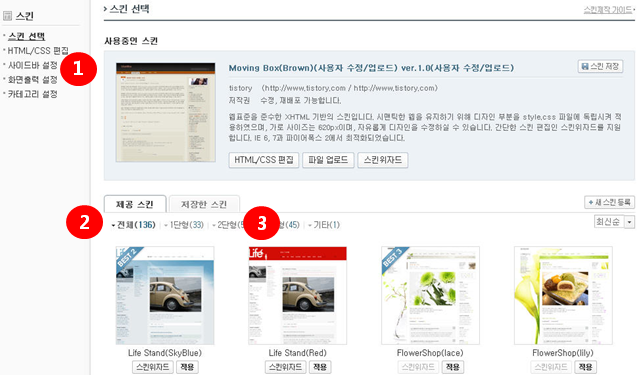
Task: Open FlowerShop(lily) skin thumbnail
Action: click(563, 295)
